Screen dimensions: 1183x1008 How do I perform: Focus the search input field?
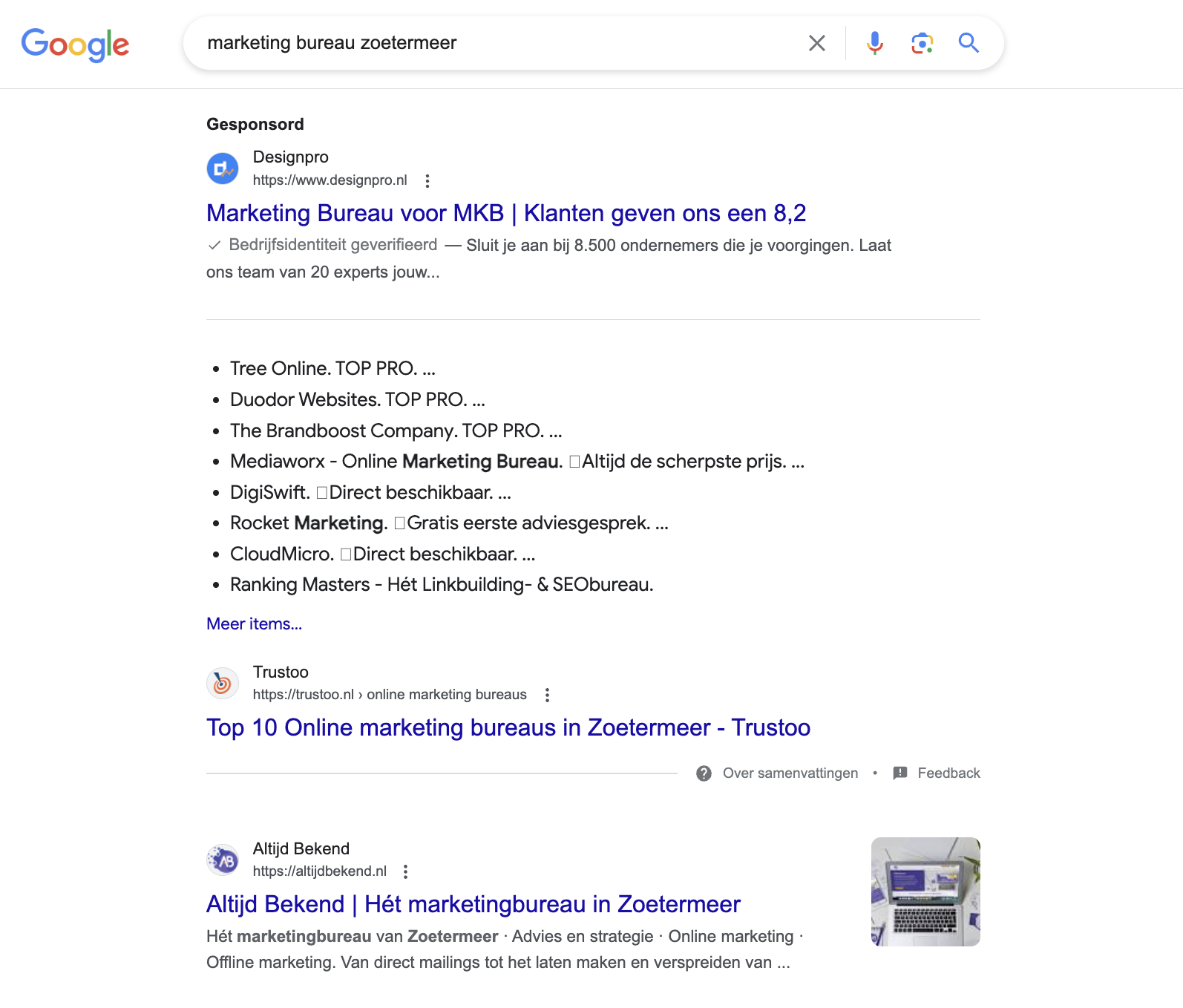(x=490, y=43)
